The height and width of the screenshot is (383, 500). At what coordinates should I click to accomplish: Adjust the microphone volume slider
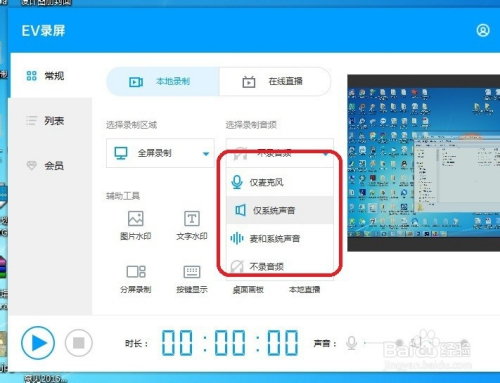coord(382,343)
